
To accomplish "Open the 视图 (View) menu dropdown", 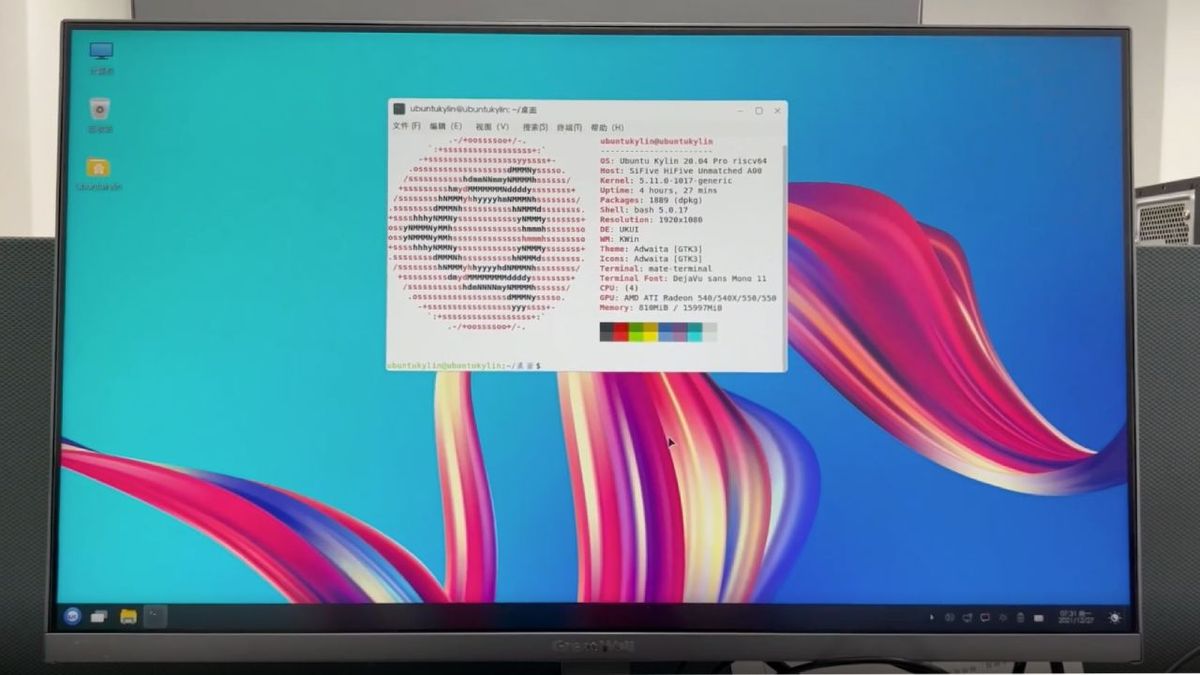I will coord(490,127).
